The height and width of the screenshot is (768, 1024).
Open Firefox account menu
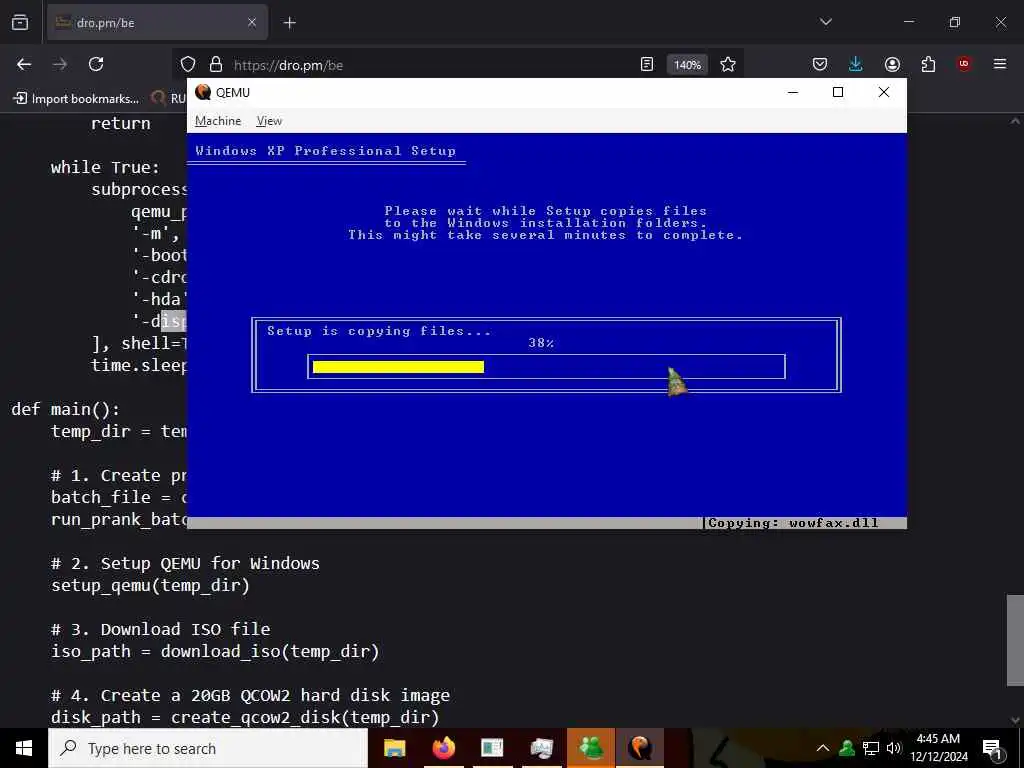[x=892, y=64]
